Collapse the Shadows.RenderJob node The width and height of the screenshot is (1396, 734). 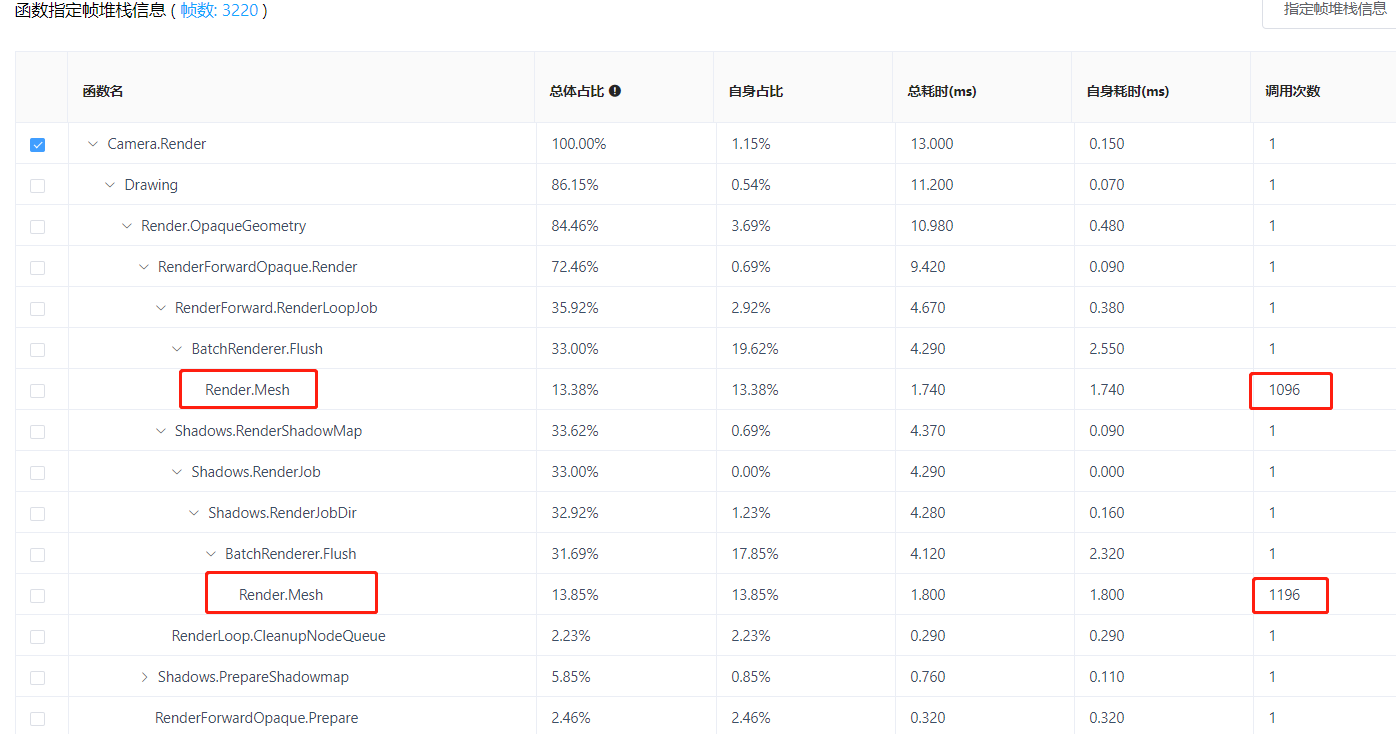[178, 472]
